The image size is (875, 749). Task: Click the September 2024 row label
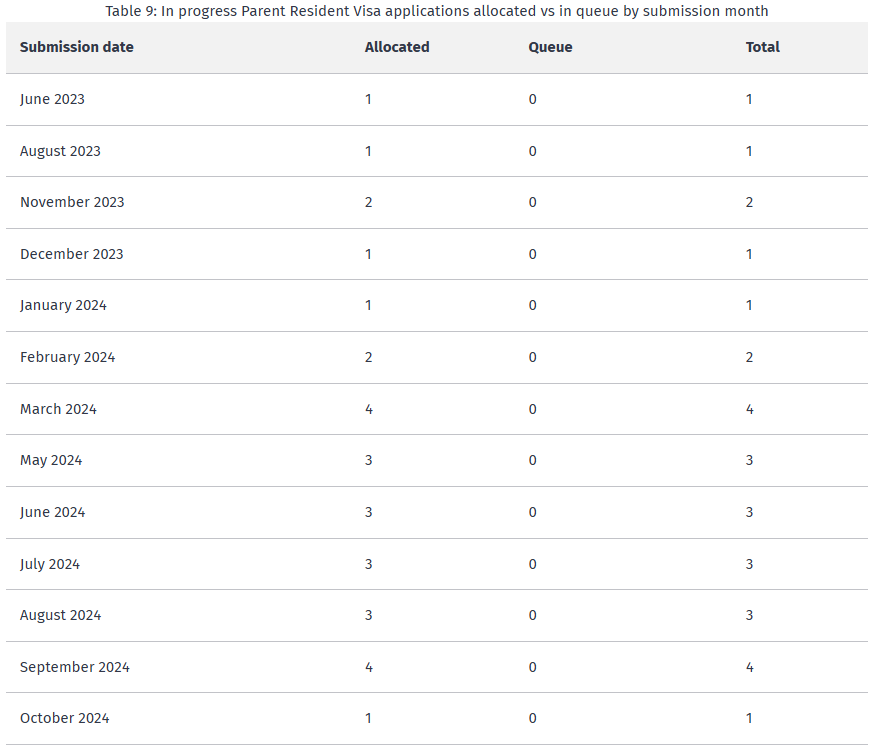[75, 667]
